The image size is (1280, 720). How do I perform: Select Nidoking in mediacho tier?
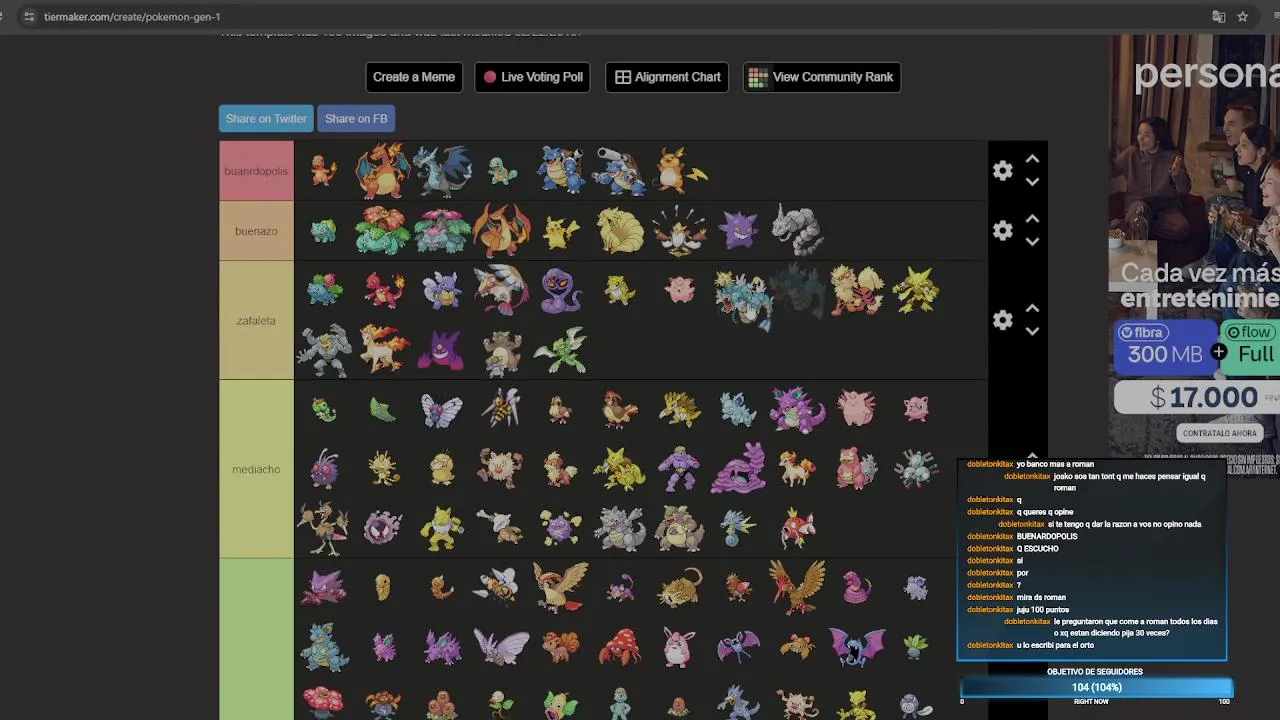[x=797, y=410]
